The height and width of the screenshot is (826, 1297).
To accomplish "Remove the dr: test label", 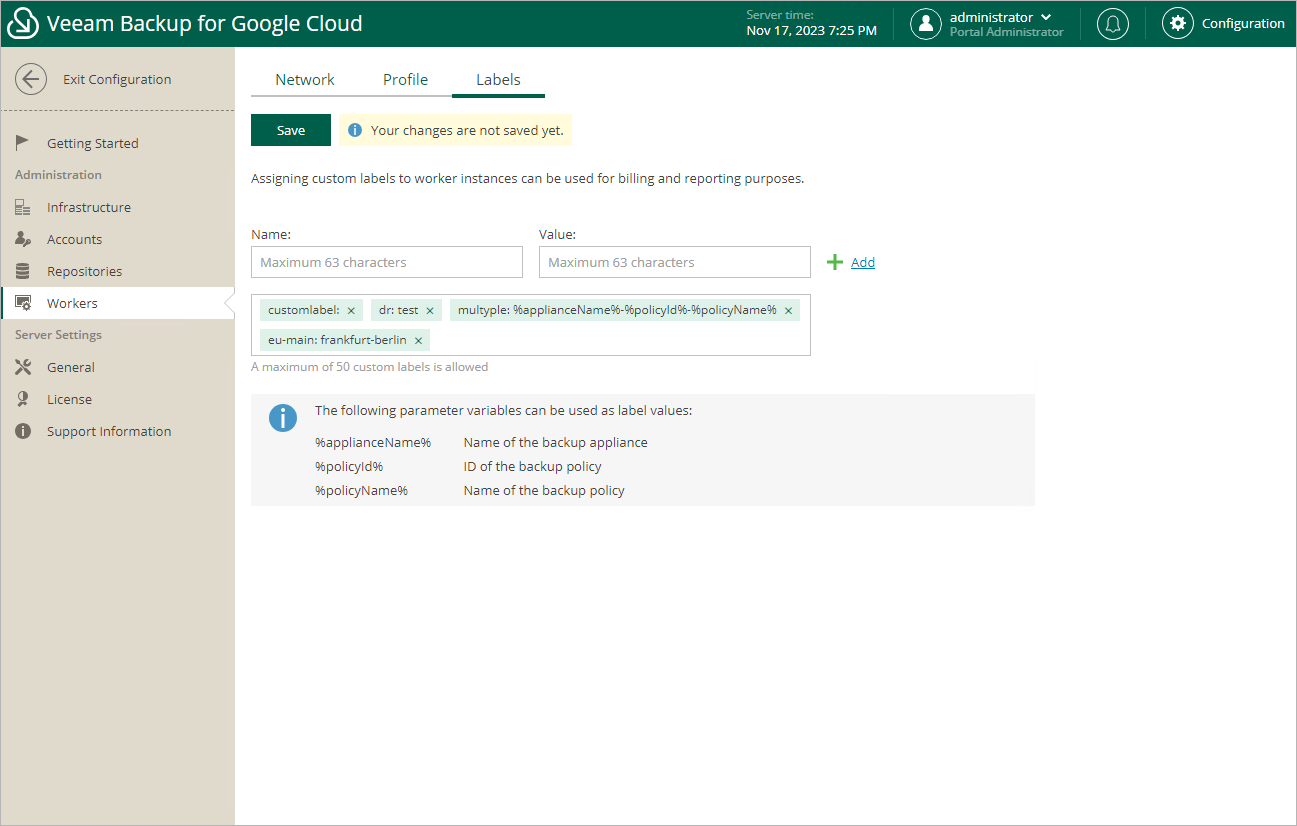I will 430,311.
